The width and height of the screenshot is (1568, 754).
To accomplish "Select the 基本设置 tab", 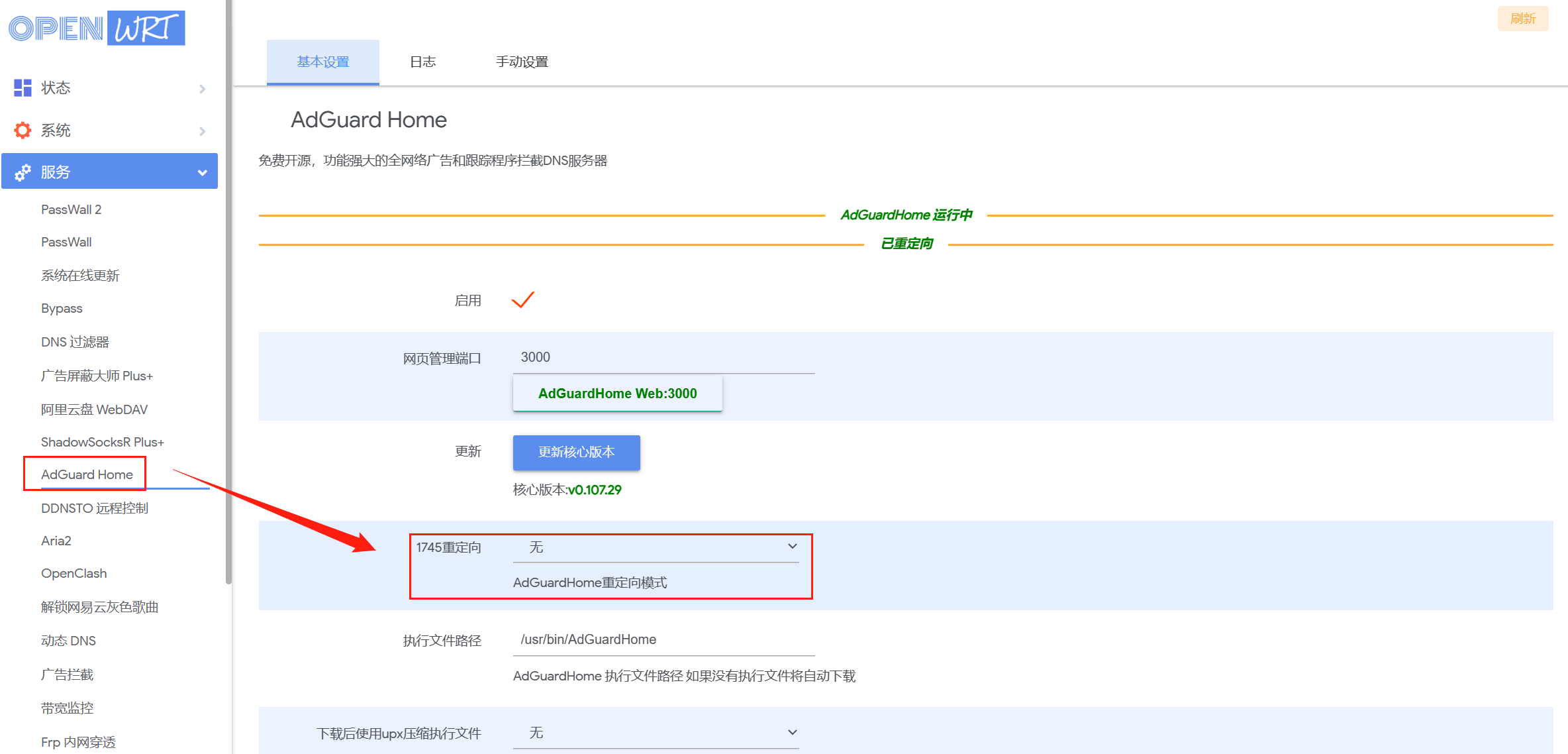I will coord(323,62).
